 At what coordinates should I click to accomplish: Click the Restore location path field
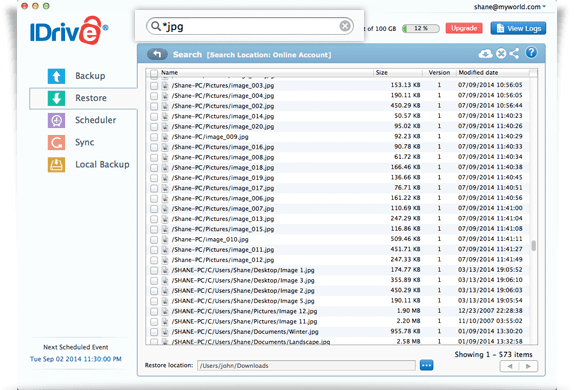click(x=306, y=365)
